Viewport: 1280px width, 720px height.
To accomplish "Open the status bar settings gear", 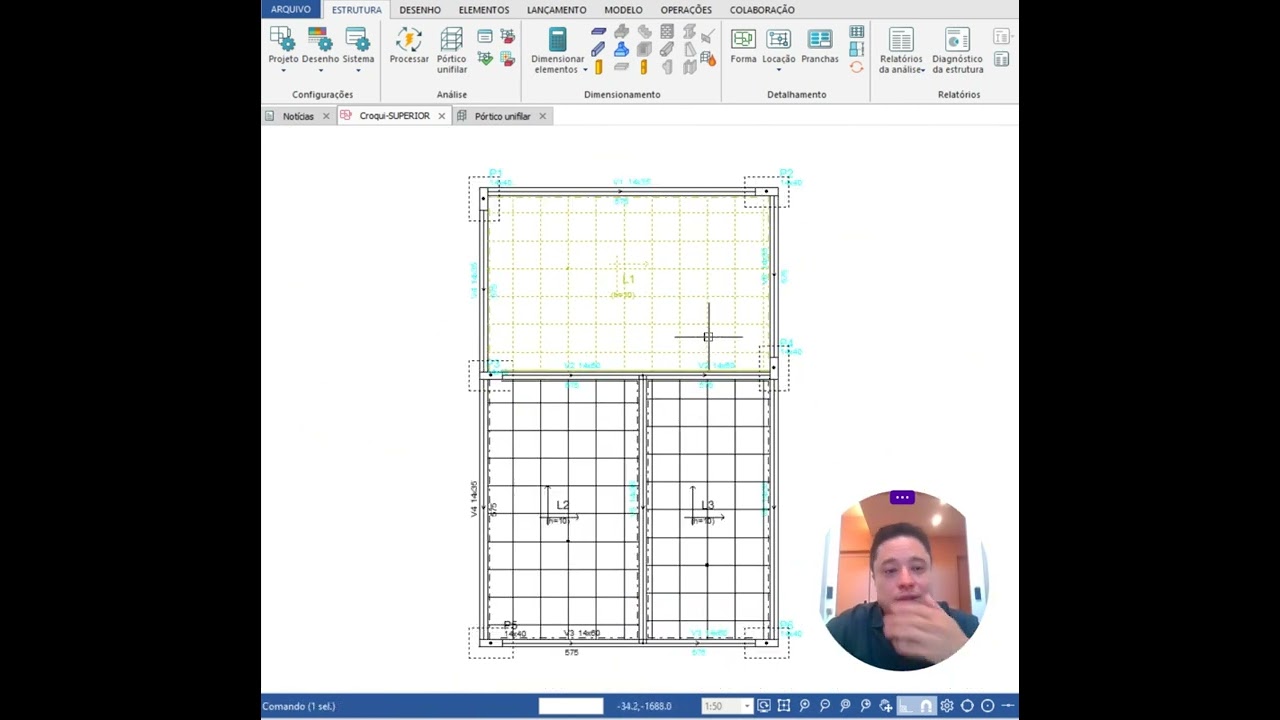I will 947,706.
